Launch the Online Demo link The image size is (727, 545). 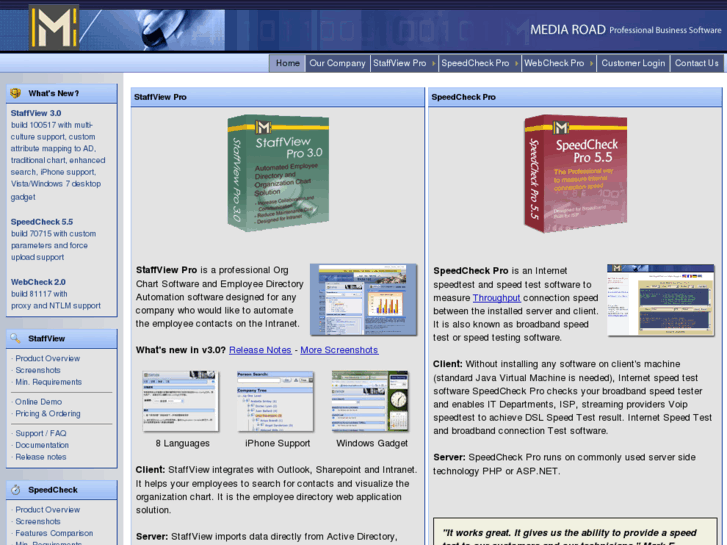click(x=38, y=402)
